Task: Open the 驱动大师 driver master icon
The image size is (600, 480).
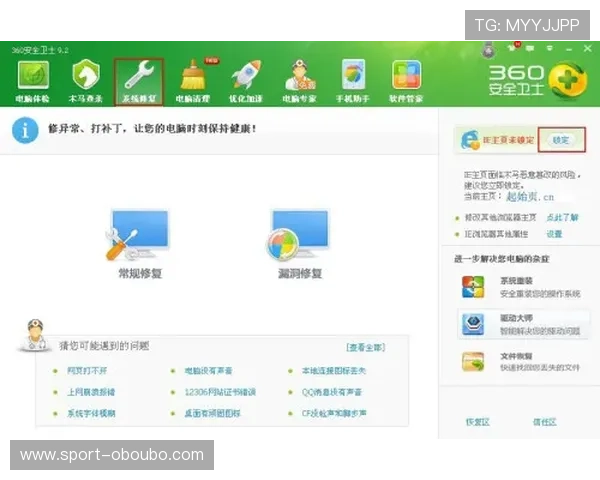Action: pos(473,325)
